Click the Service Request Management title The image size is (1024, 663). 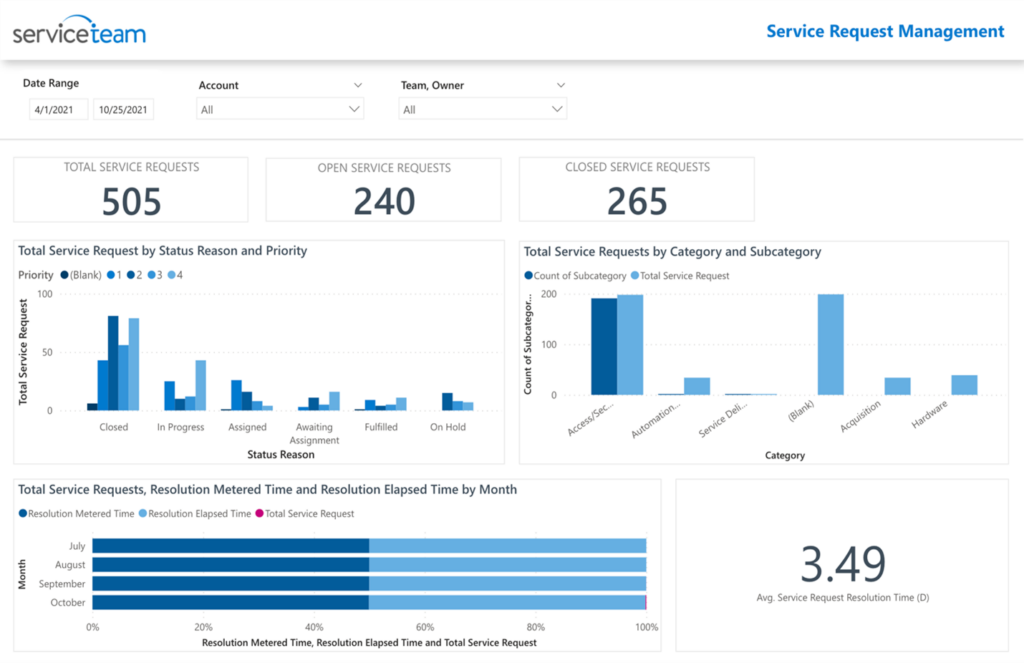click(x=885, y=31)
